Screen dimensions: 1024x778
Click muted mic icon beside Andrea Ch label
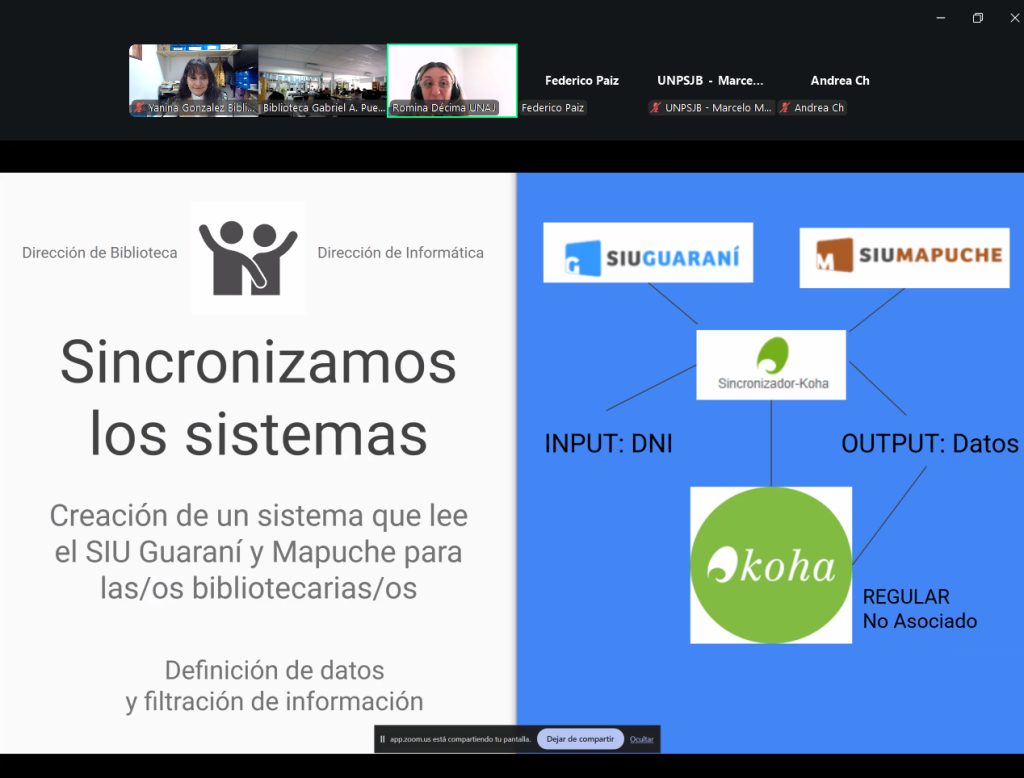coord(785,108)
